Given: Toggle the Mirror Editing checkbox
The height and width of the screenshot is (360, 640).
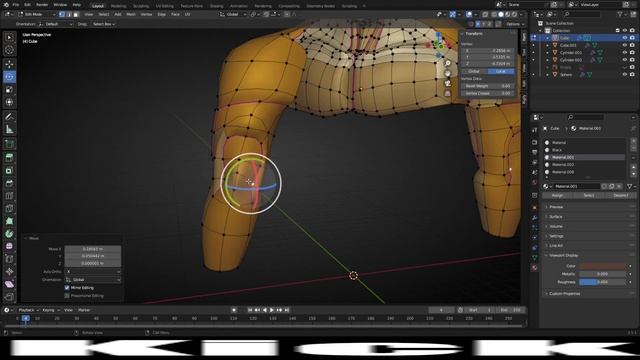Looking at the screenshot, I should point(67,288).
